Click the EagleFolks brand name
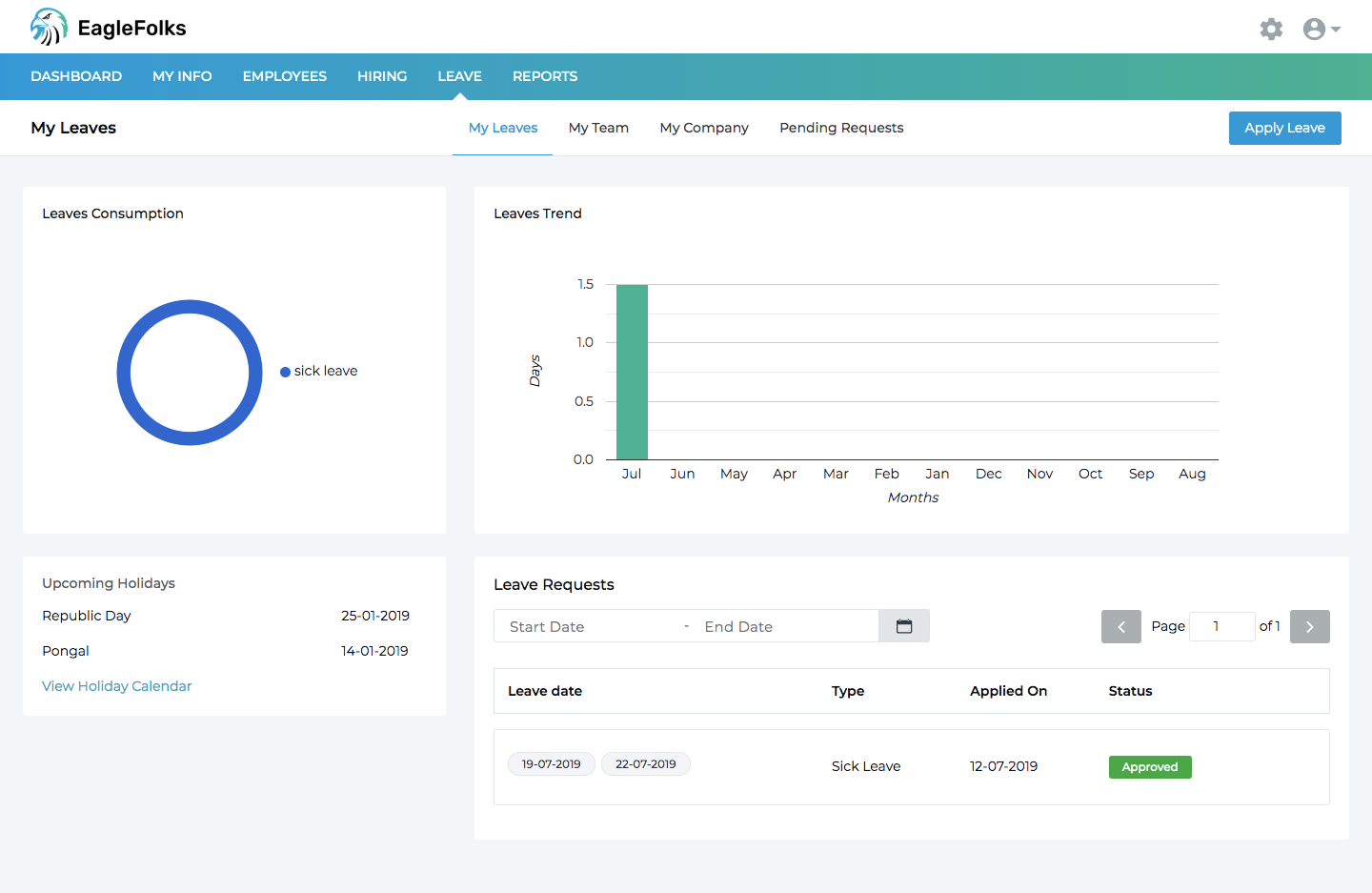This screenshot has height=893, width=1372. (132, 29)
